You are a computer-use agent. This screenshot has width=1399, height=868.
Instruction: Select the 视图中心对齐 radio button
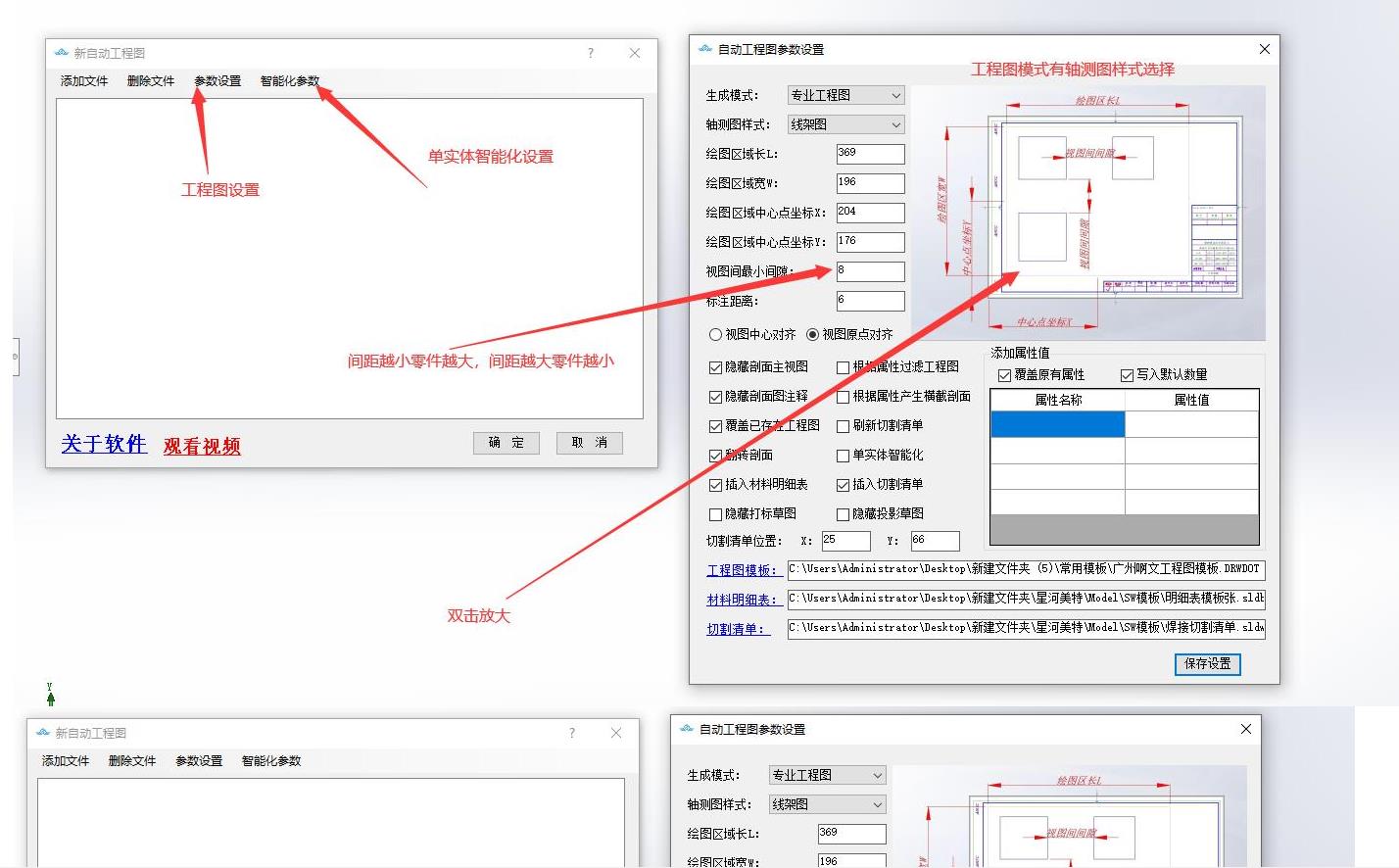pos(715,335)
